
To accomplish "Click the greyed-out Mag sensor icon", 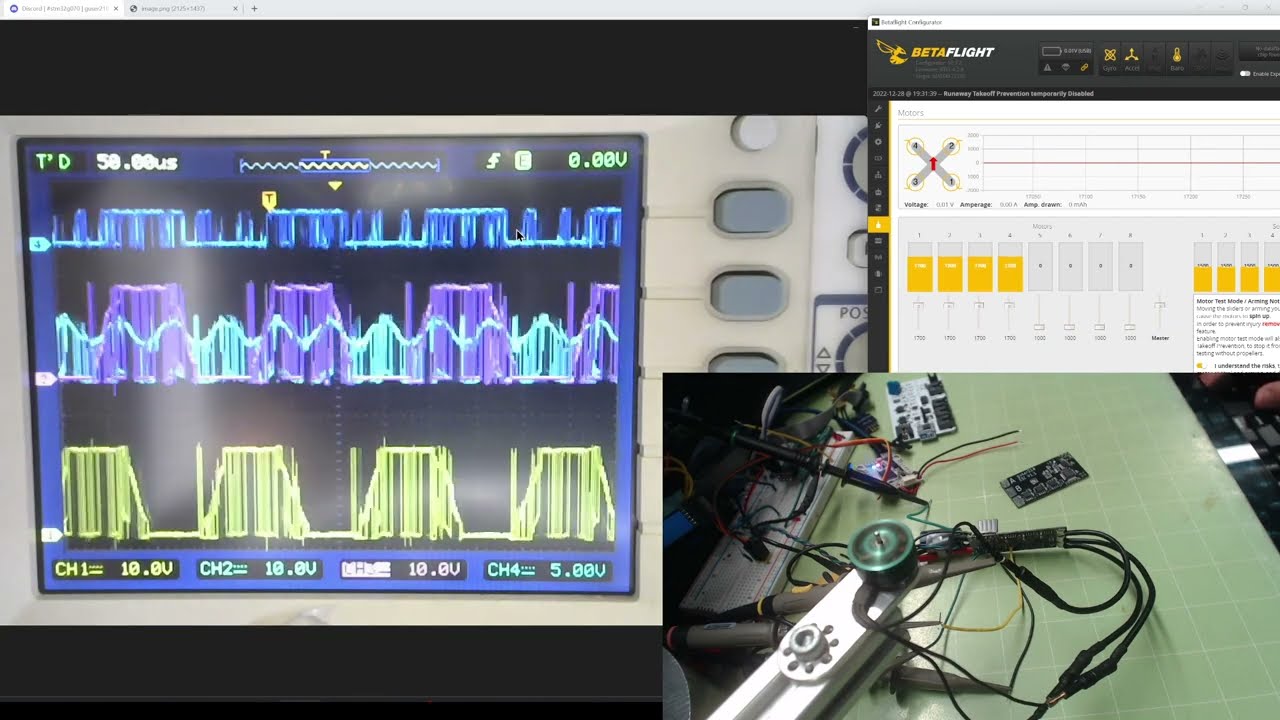I will coord(1154,58).
